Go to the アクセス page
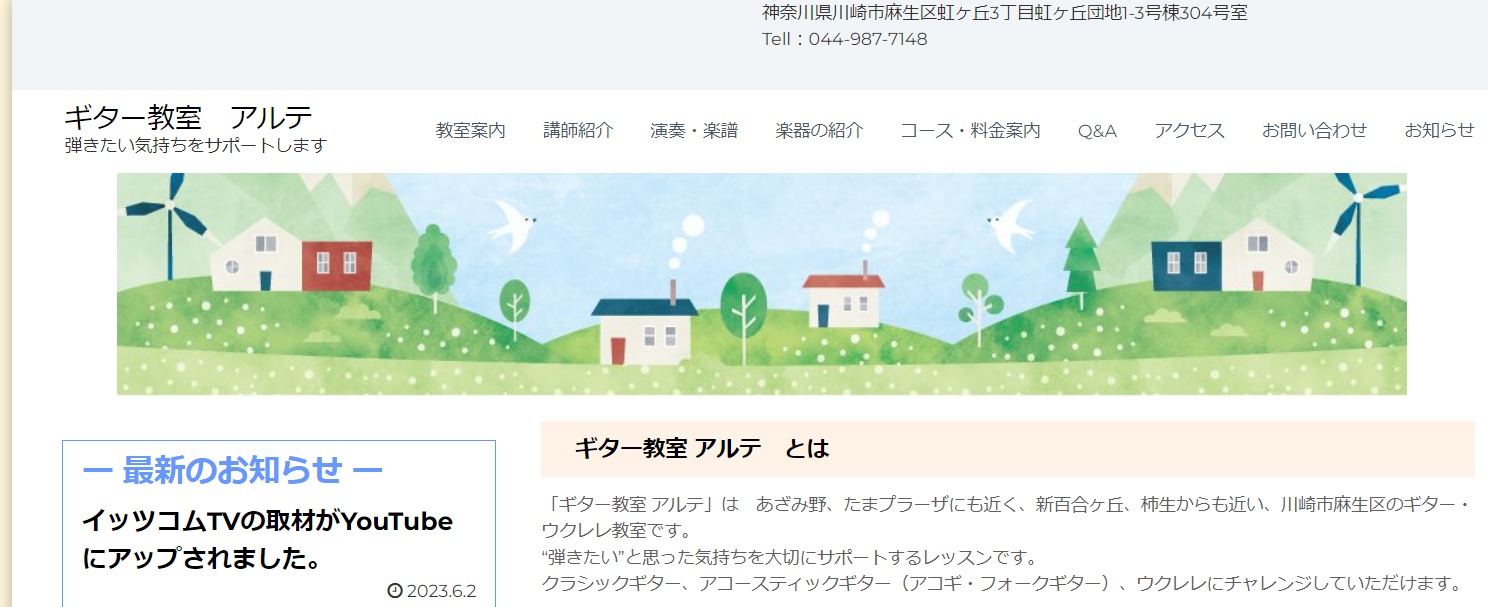The image size is (1488, 607). tap(1189, 130)
